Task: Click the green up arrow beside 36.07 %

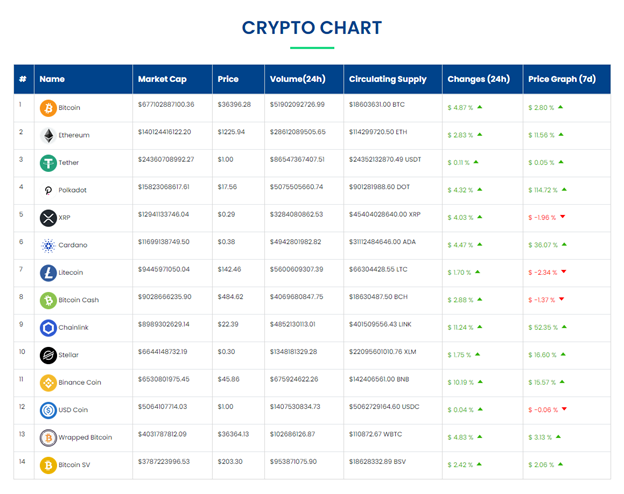Action: tap(564, 244)
